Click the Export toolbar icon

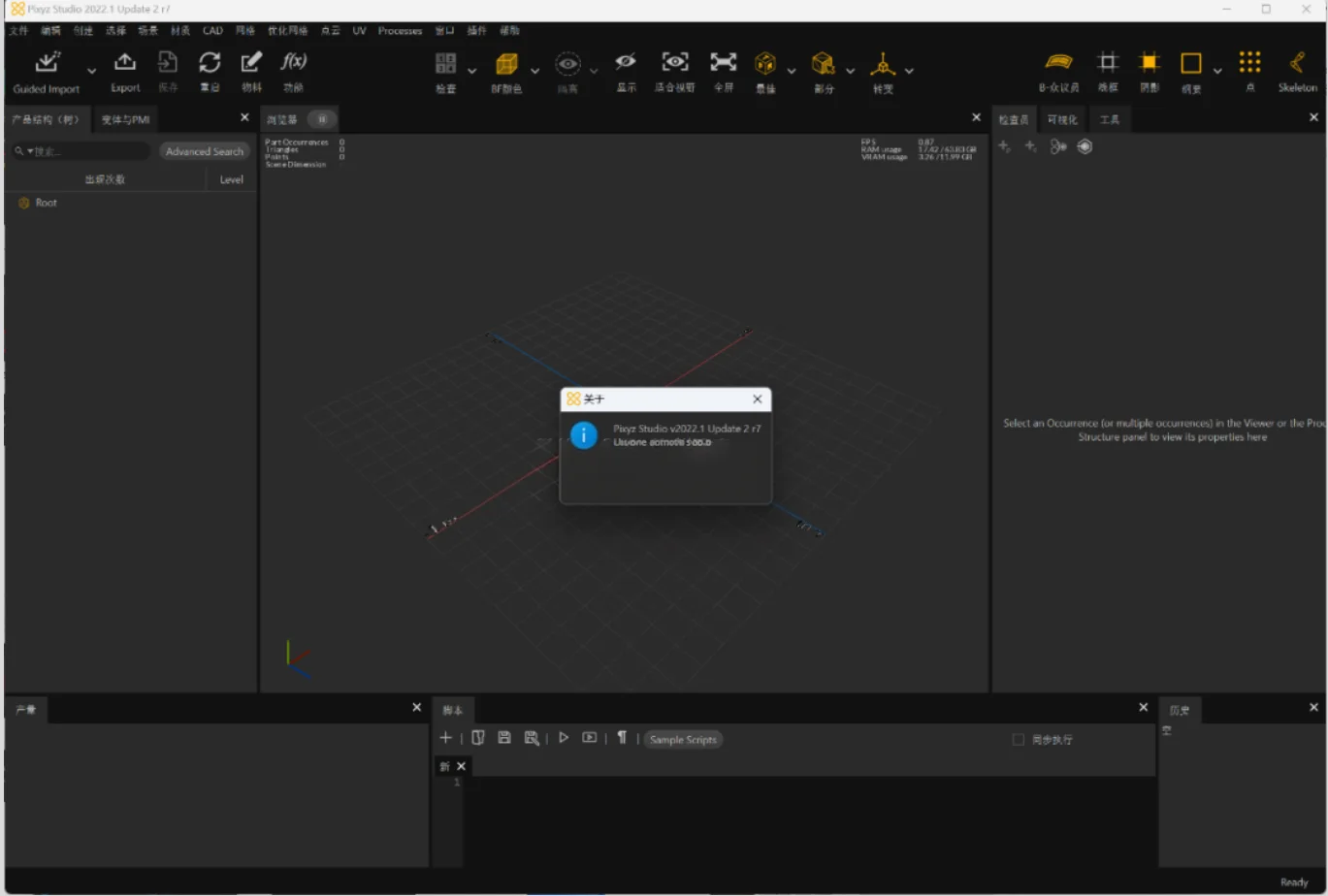point(125,63)
